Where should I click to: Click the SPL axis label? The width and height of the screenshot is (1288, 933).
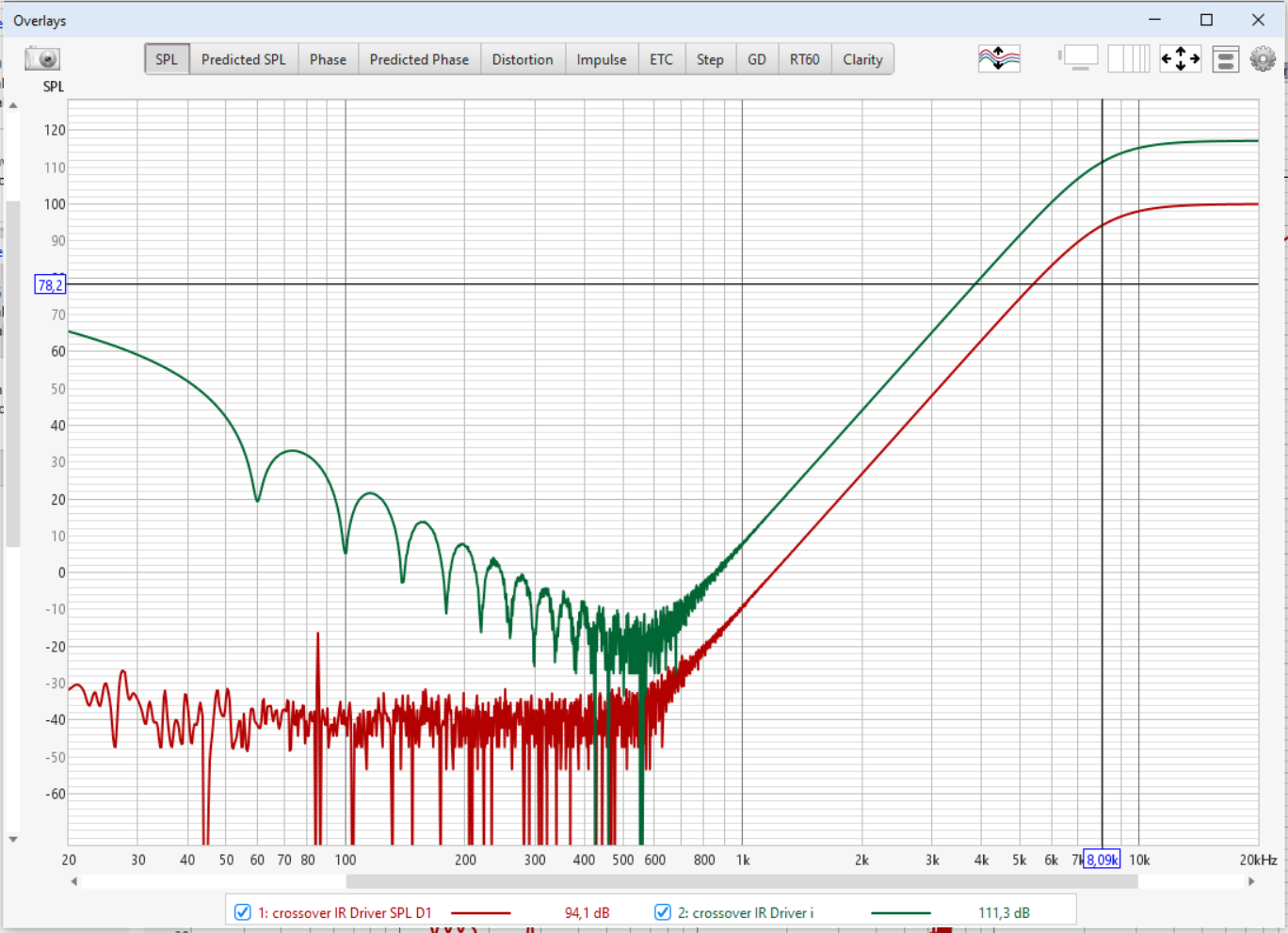tap(54, 86)
